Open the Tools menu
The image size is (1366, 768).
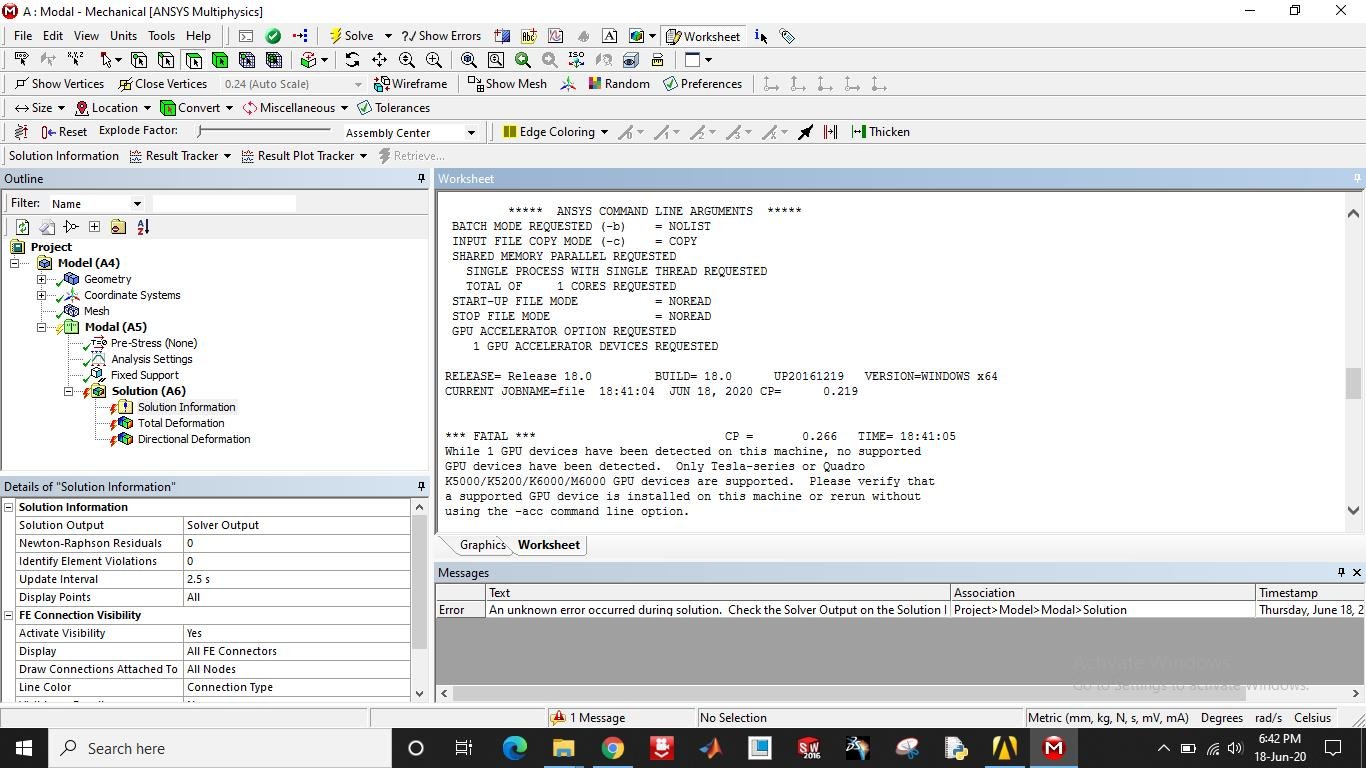[161, 36]
